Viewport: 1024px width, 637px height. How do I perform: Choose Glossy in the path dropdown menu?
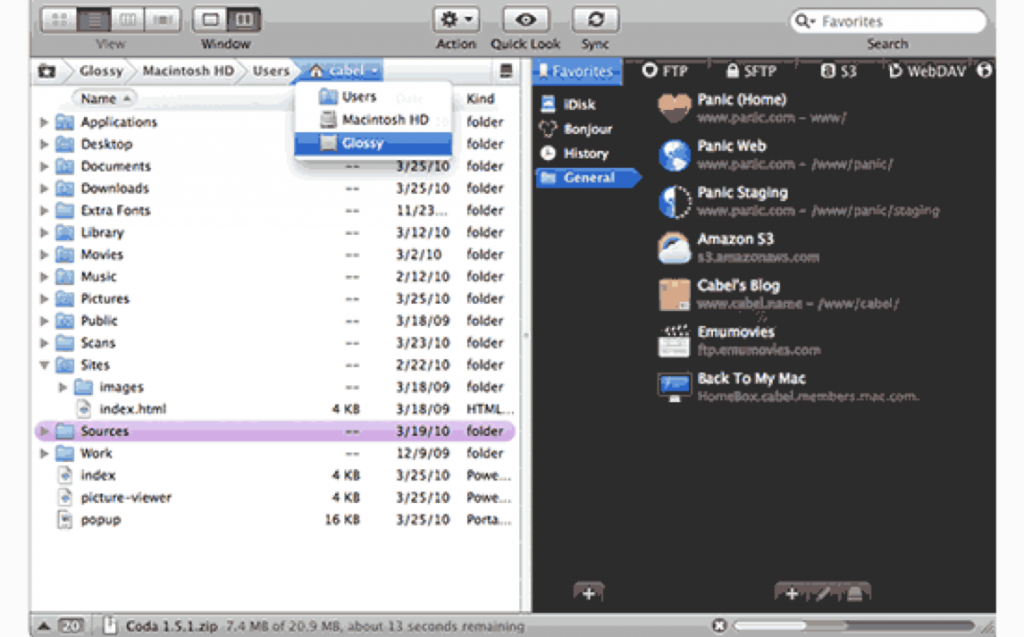pos(373,143)
